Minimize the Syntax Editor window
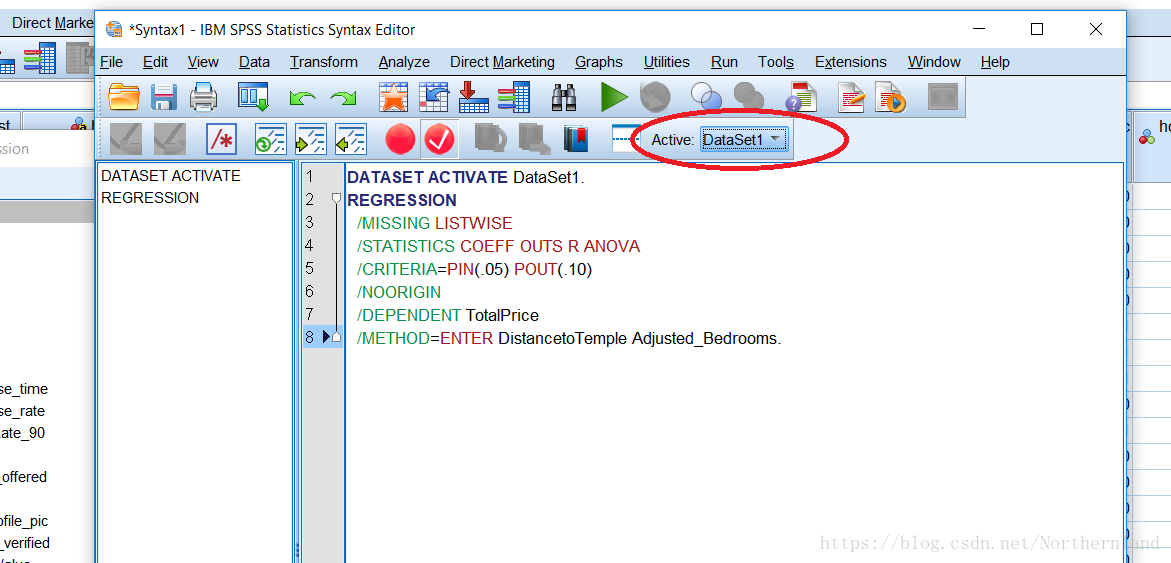Viewport: 1171px width, 563px height. [979, 29]
